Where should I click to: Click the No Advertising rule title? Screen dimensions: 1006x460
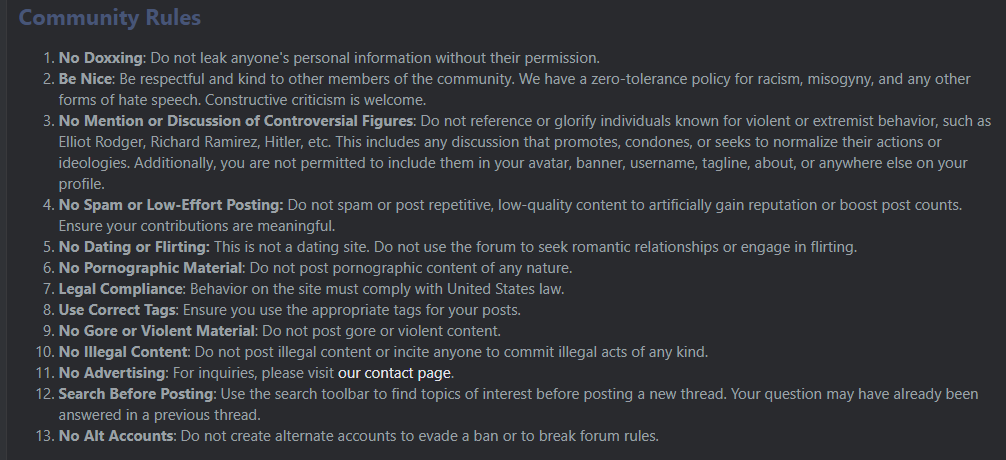(x=112, y=373)
